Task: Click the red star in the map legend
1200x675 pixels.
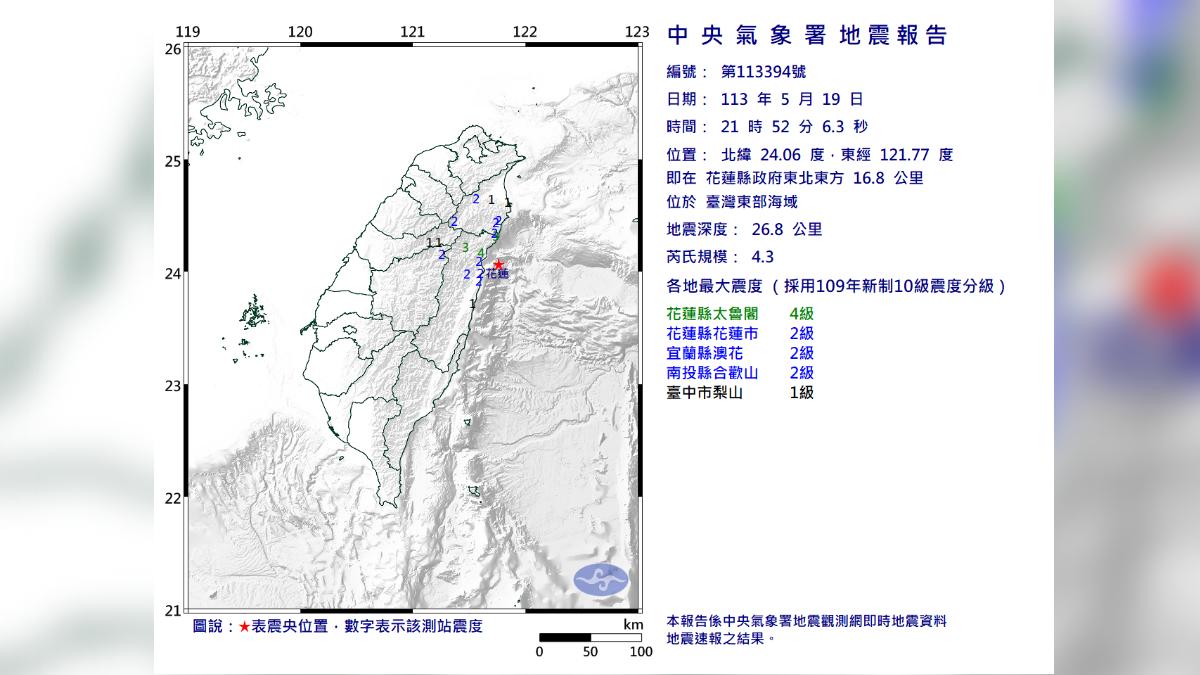Action: pos(245,626)
